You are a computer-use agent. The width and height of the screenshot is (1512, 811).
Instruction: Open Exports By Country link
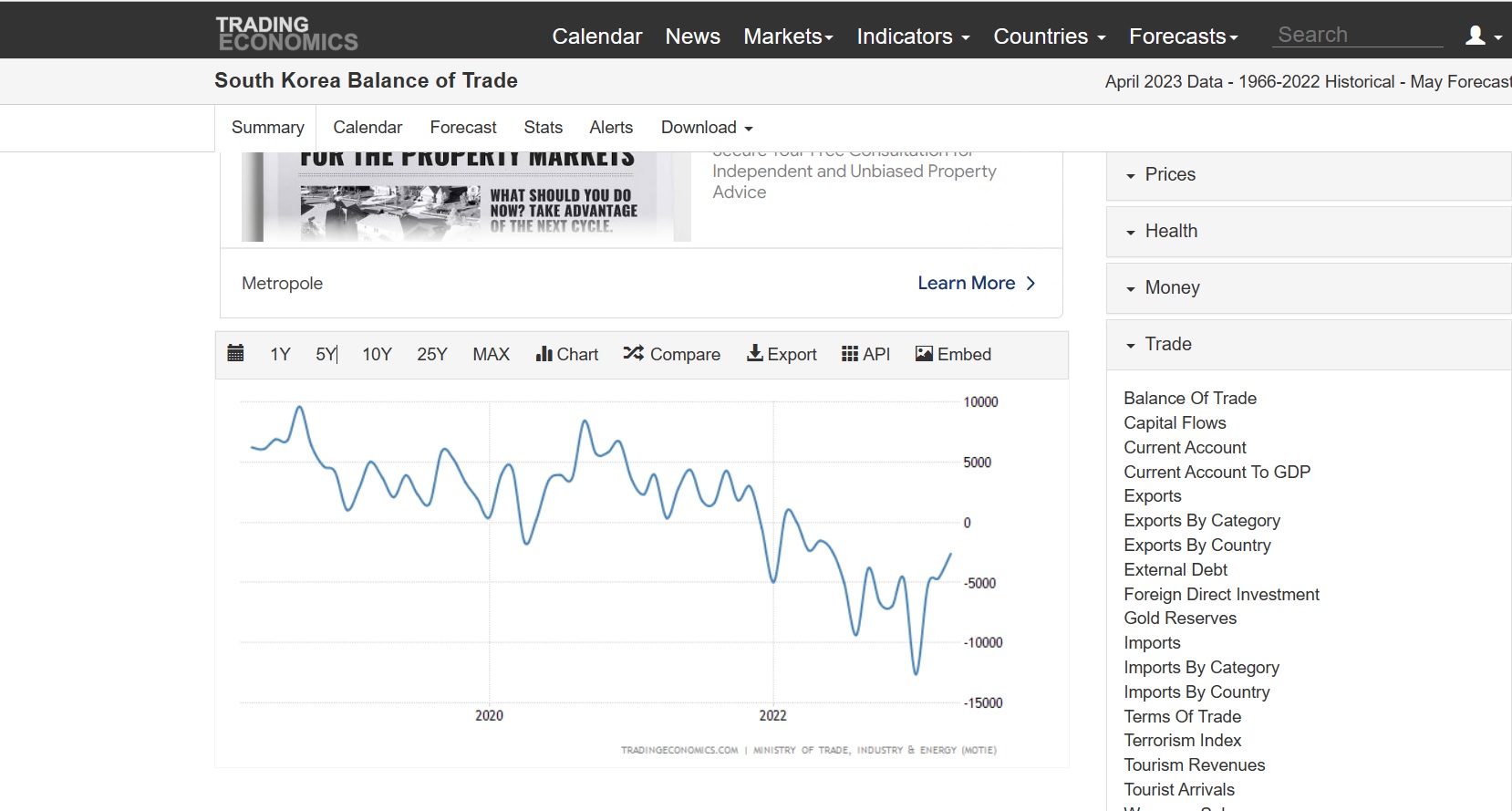1197,546
